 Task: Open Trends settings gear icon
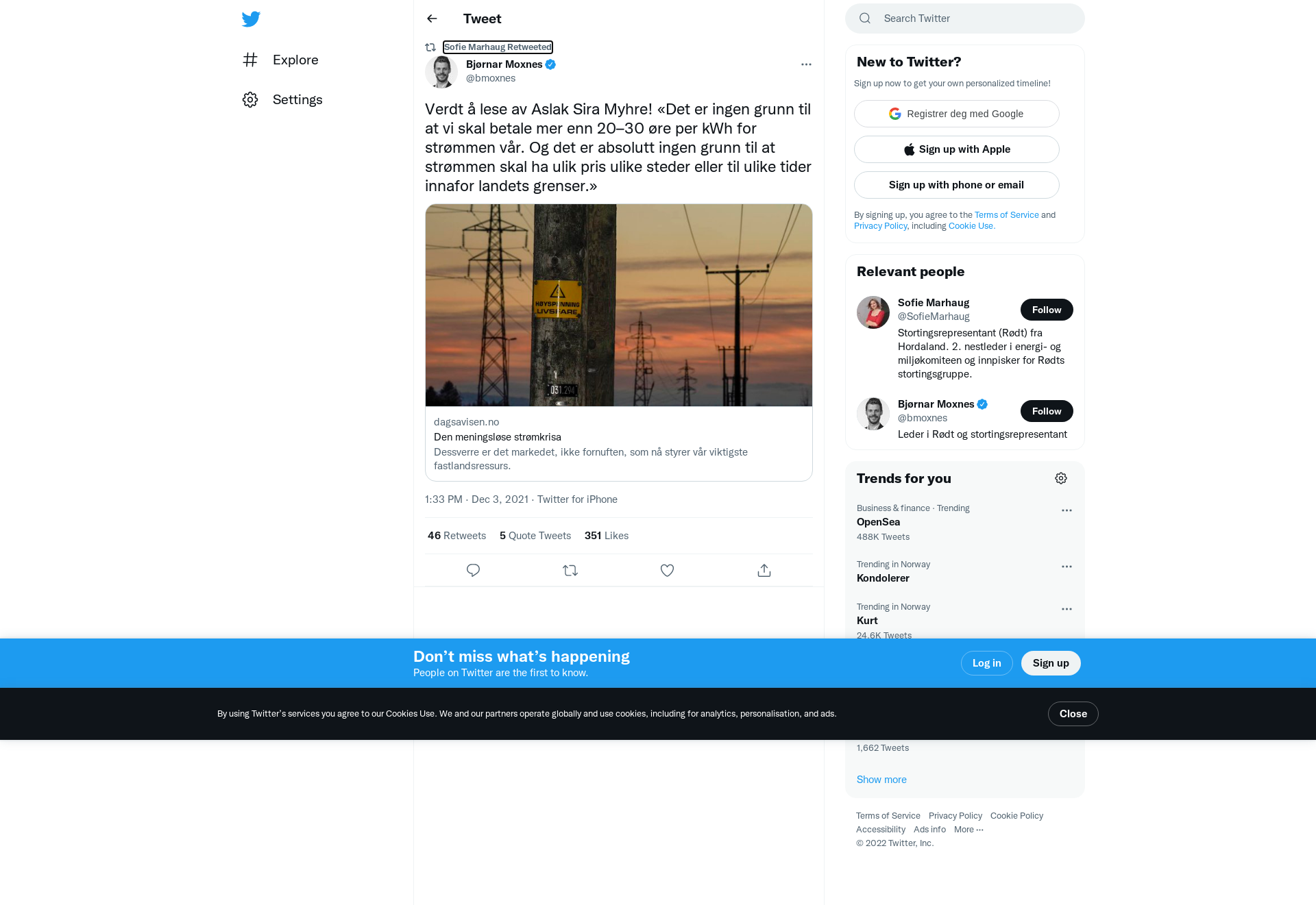[1061, 478]
